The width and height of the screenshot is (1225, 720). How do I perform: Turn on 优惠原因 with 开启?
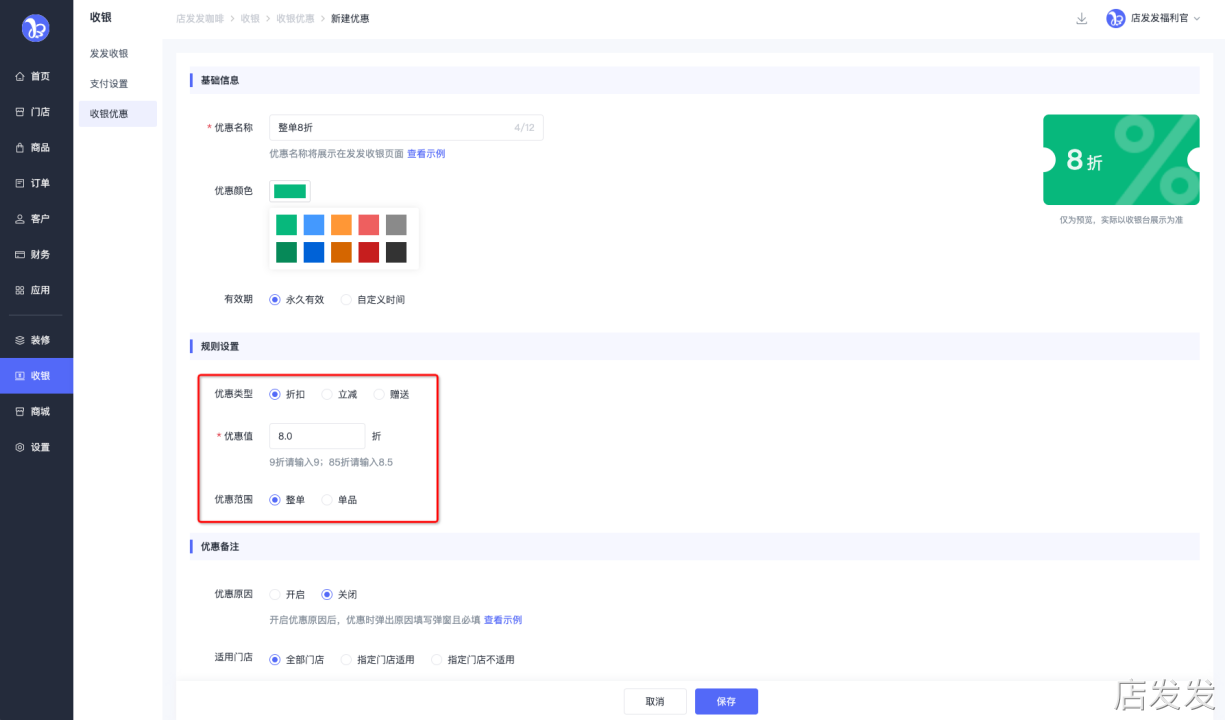(x=275, y=595)
